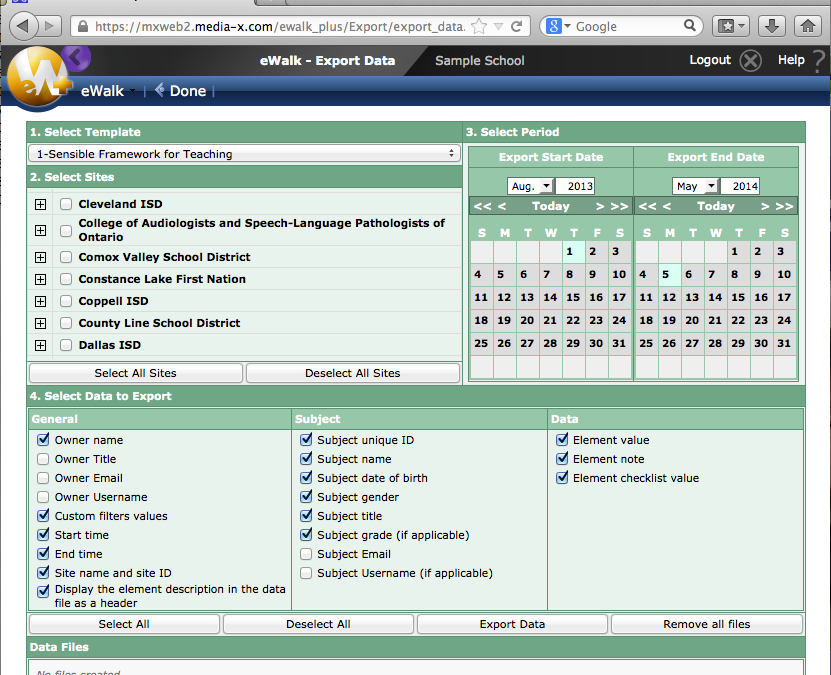Go to browser home page icon
The image size is (831, 675).
tap(808, 26)
